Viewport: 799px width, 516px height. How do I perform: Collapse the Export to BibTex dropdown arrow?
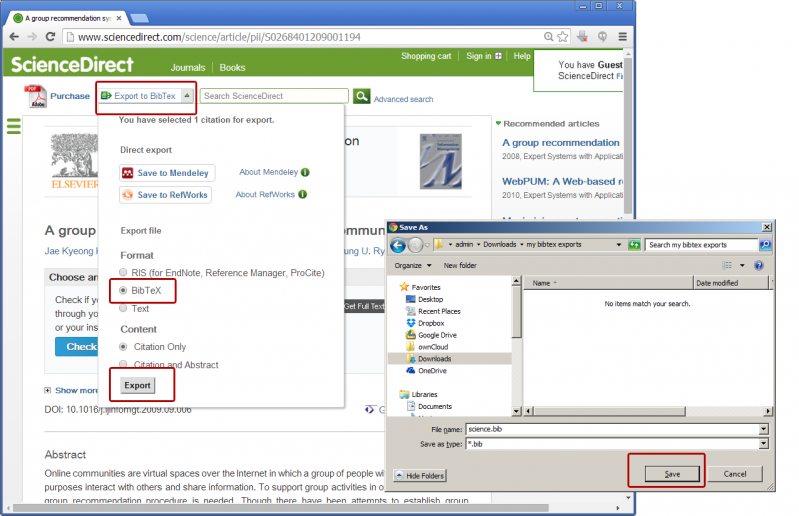coord(187,95)
